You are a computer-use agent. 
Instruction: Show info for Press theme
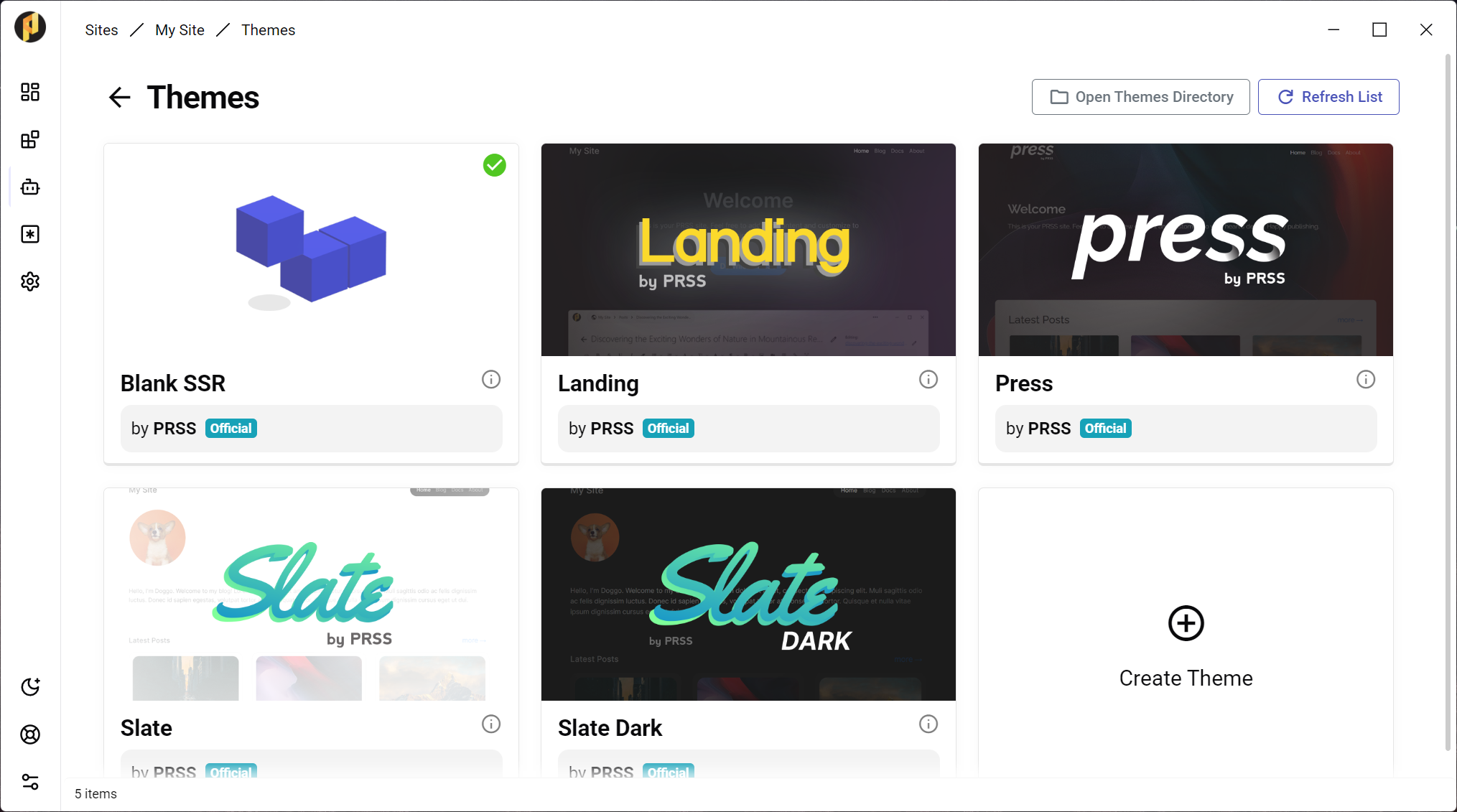point(1366,379)
